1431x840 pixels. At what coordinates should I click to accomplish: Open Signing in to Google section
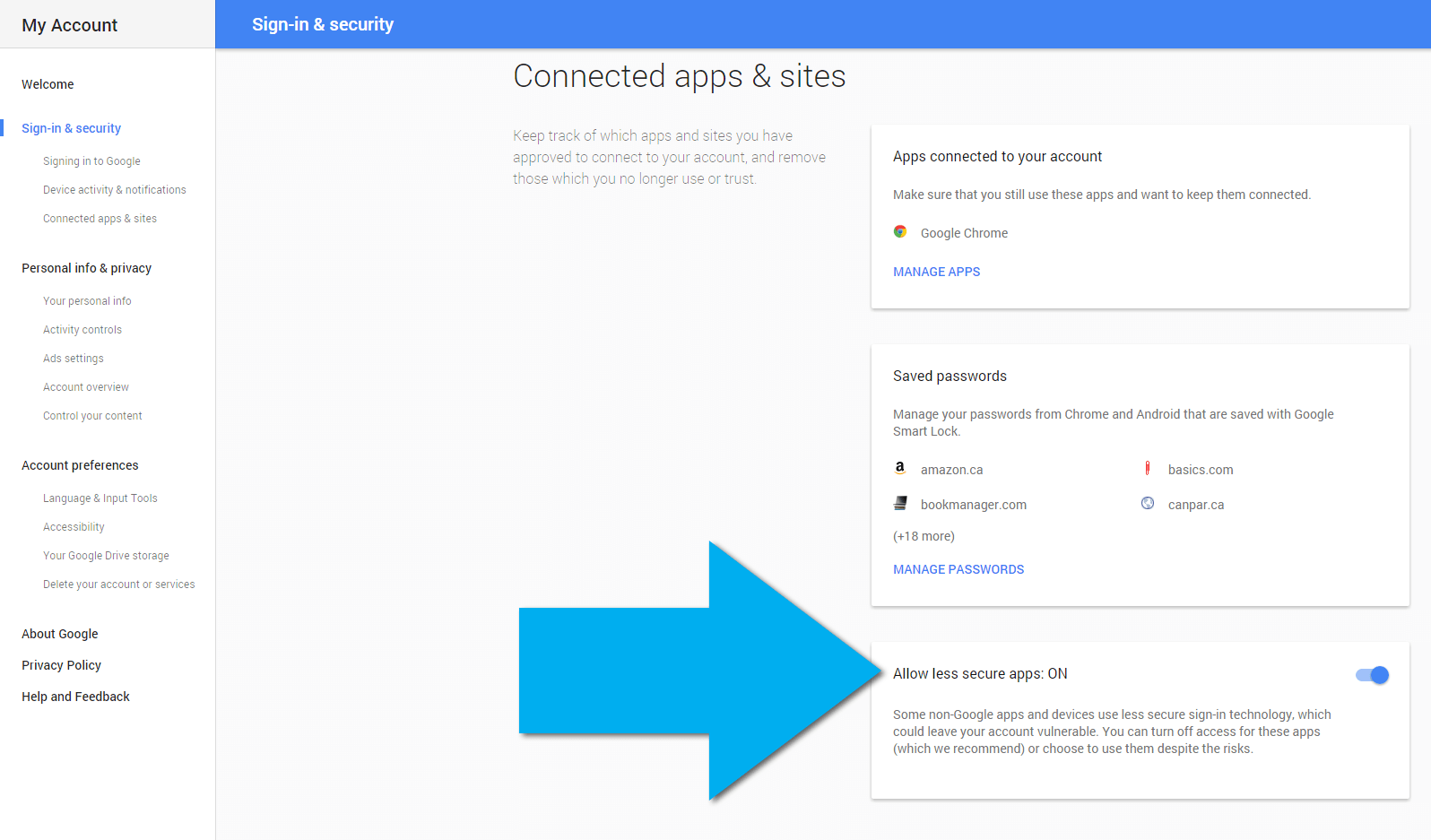click(x=91, y=161)
